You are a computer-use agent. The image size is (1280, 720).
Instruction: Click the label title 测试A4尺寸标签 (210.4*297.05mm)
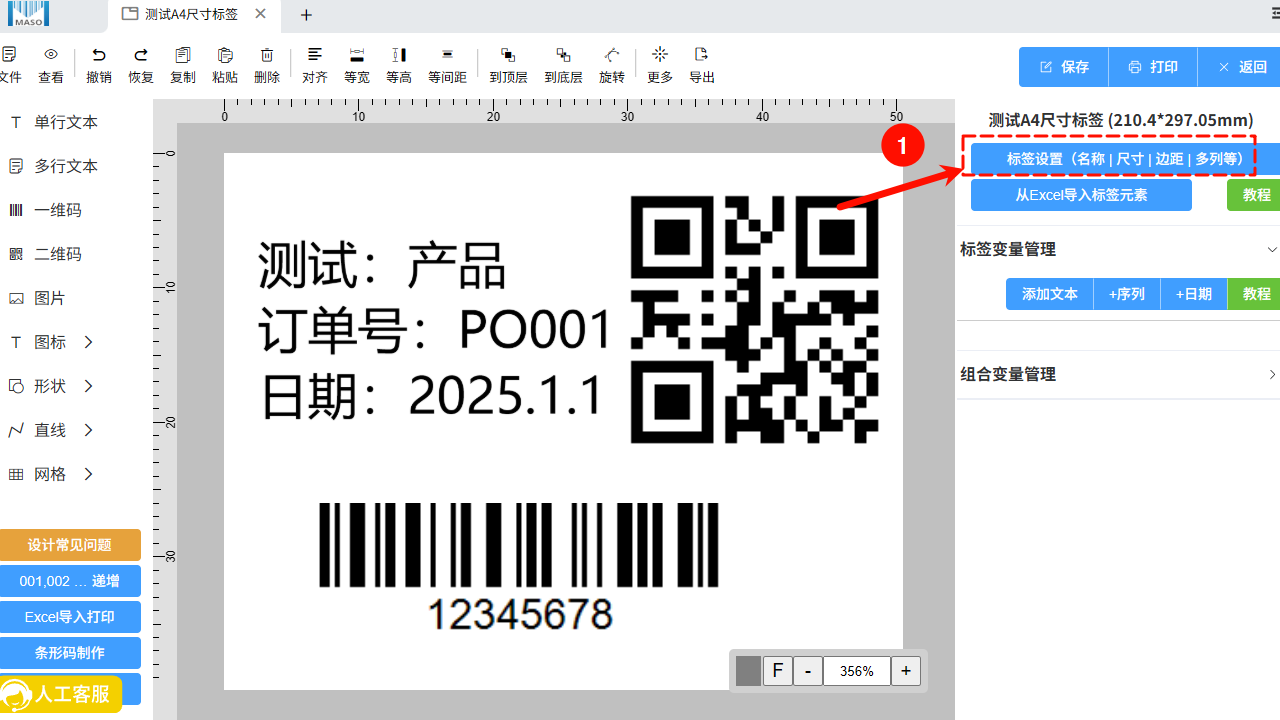[x=1120, y=120]
